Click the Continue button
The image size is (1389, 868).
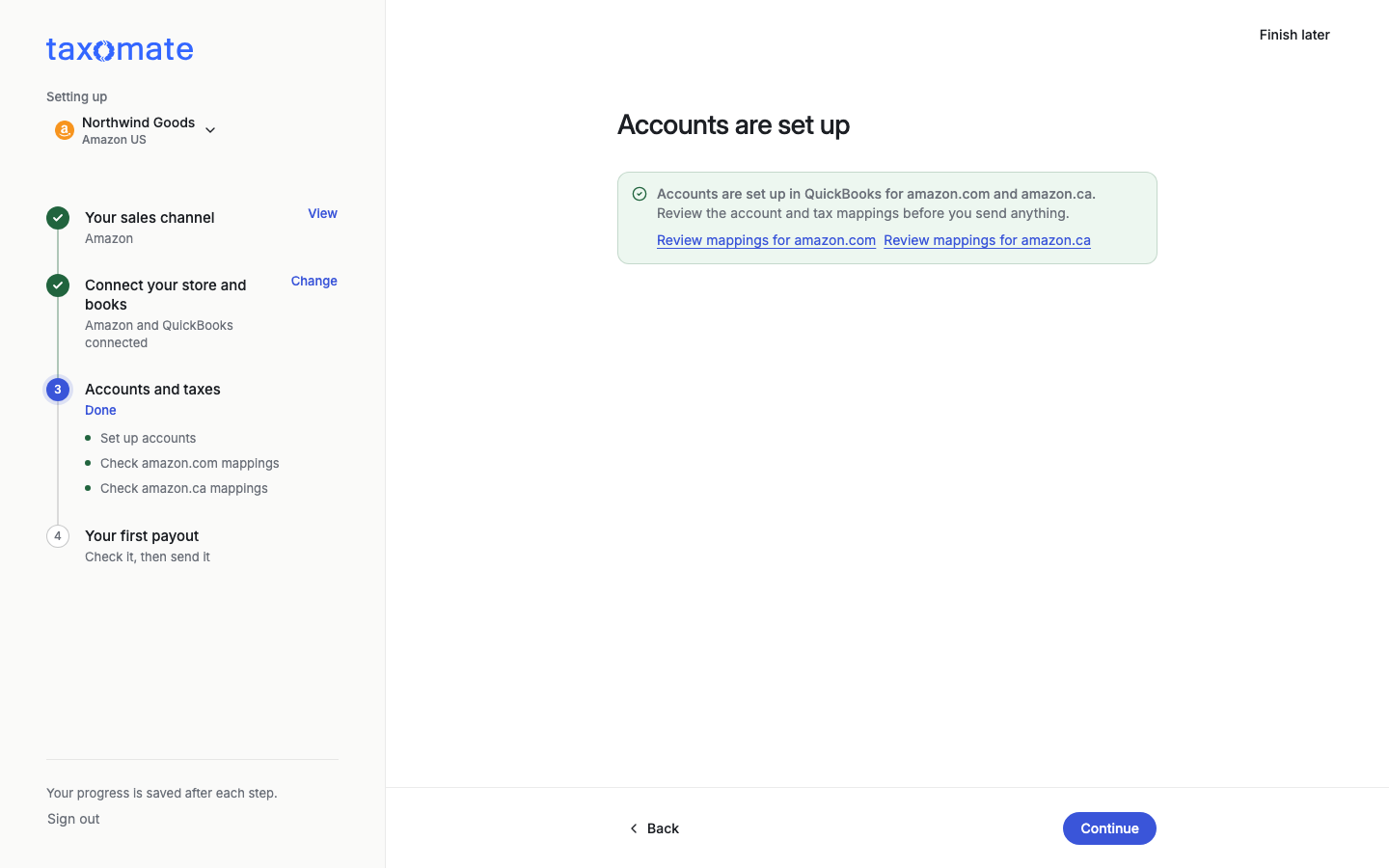coord(1109,828)
